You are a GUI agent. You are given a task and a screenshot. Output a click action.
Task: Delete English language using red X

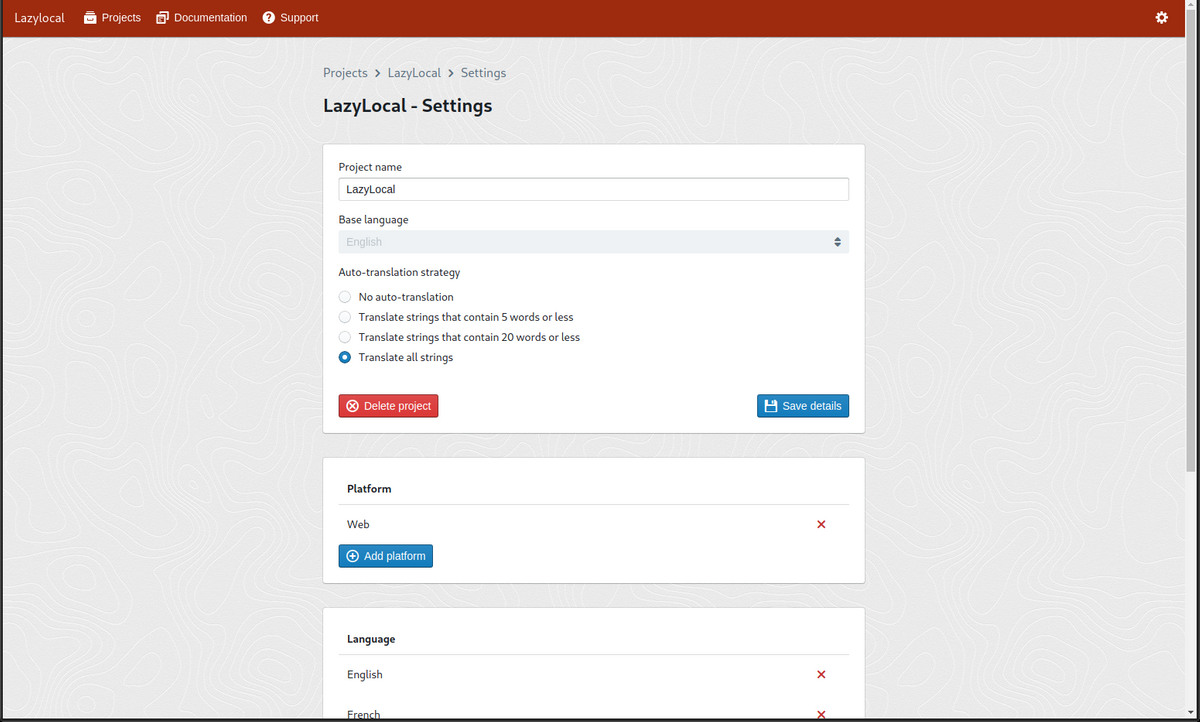tap(821, 674)
